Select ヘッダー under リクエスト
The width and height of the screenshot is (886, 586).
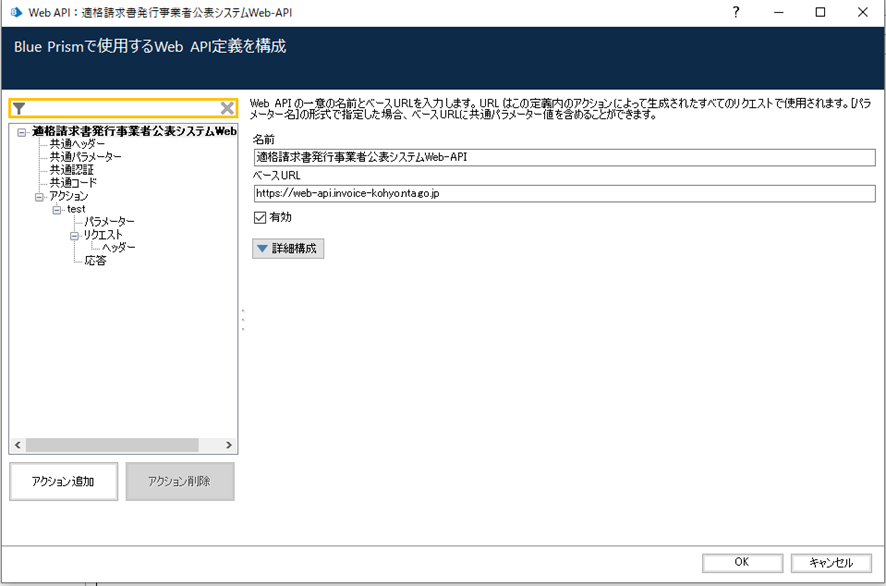[x=119, y=248]
